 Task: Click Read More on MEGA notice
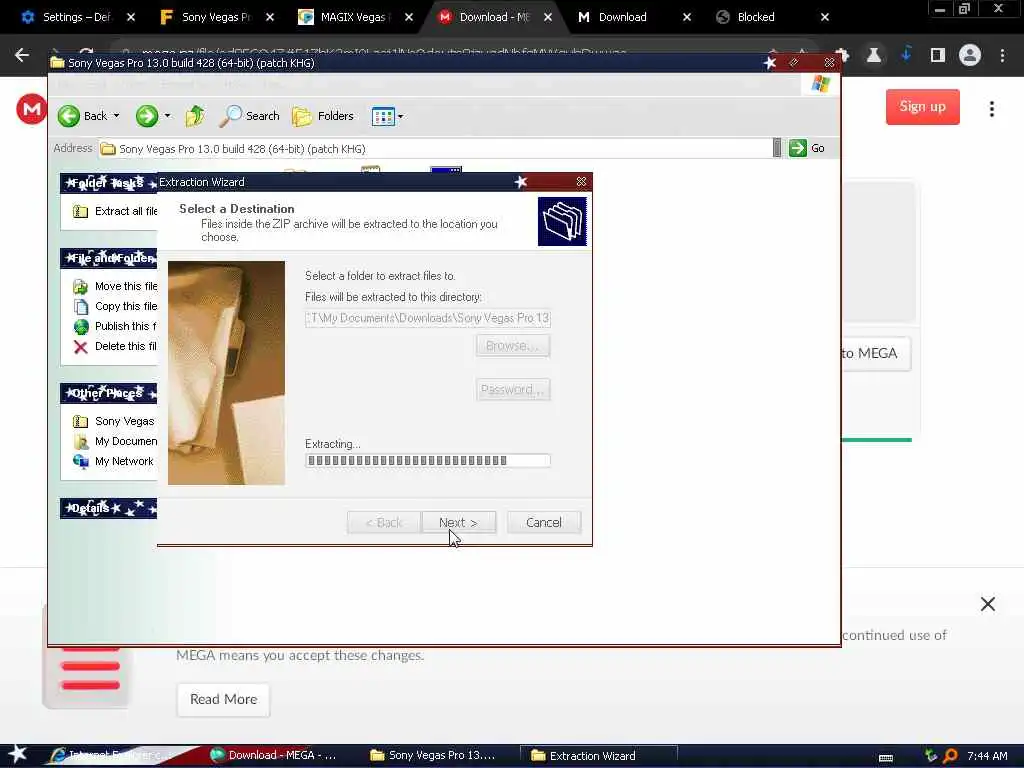click(223, 699)
